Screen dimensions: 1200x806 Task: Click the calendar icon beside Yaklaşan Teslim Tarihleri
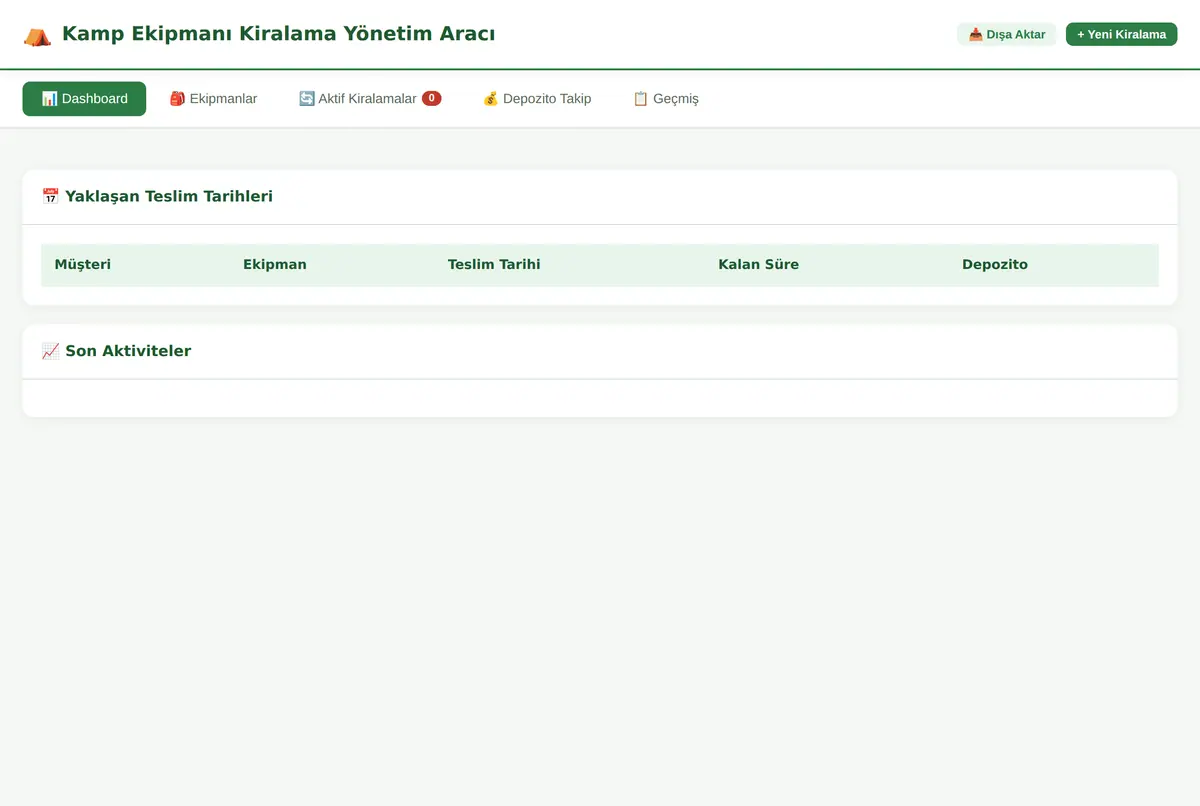[50, 196]
